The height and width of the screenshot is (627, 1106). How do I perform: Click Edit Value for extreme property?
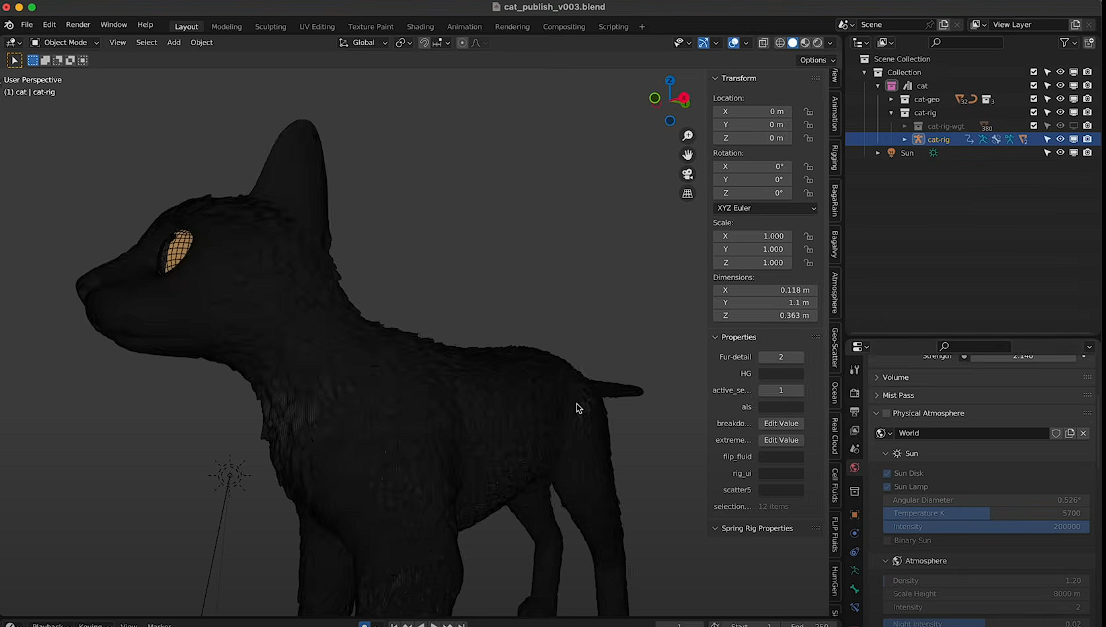click(781, 440)
